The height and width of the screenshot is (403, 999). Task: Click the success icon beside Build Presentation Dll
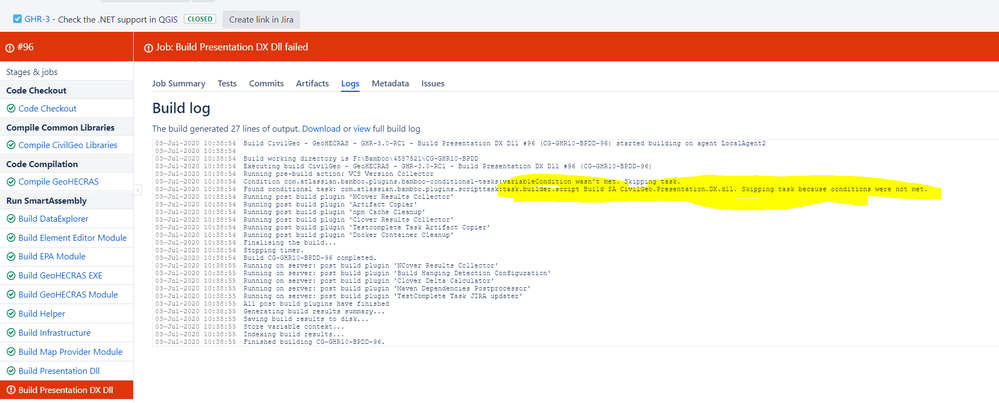pos(11,371)
